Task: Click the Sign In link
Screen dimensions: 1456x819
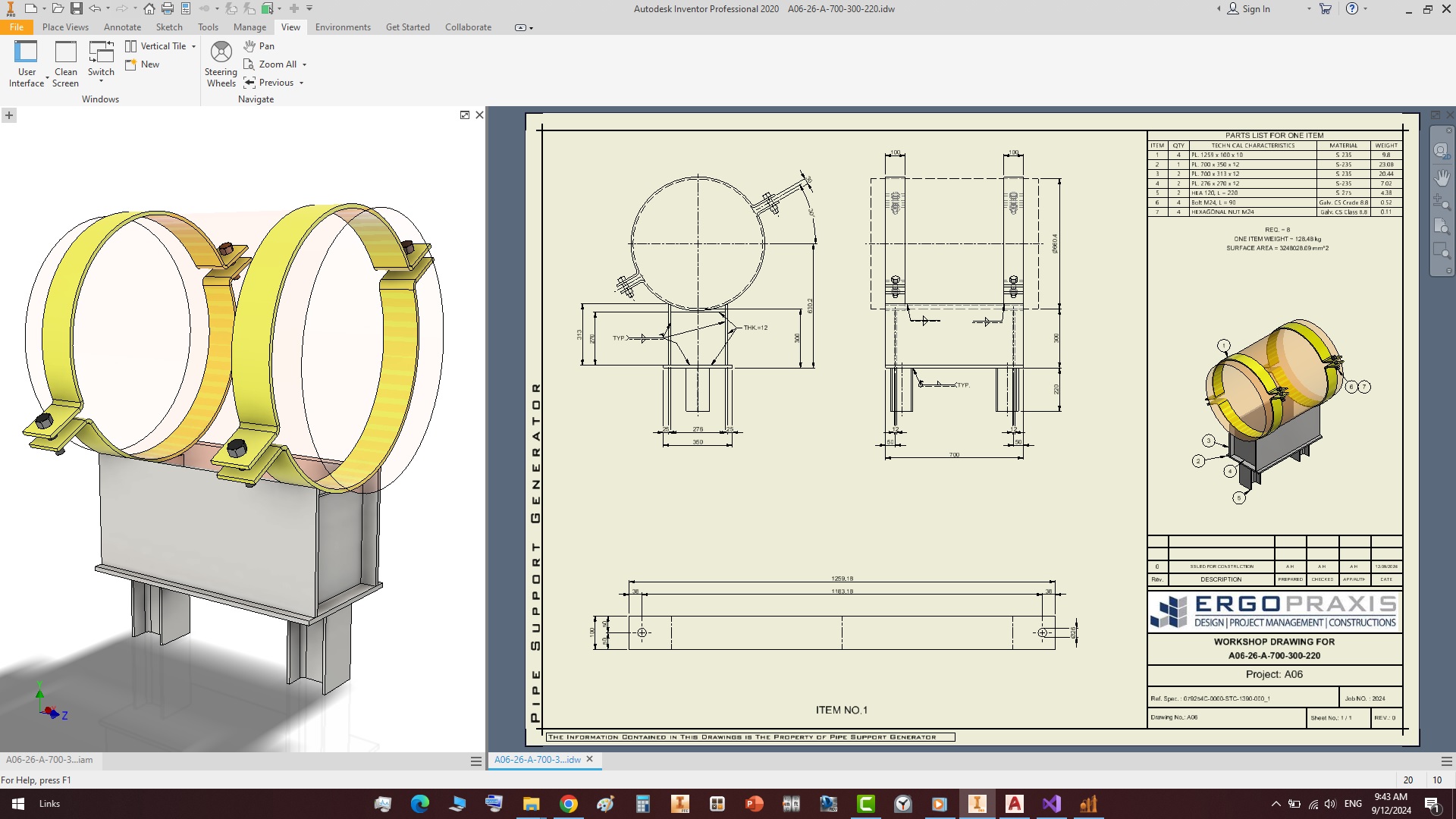Action: click(1255, 9)
